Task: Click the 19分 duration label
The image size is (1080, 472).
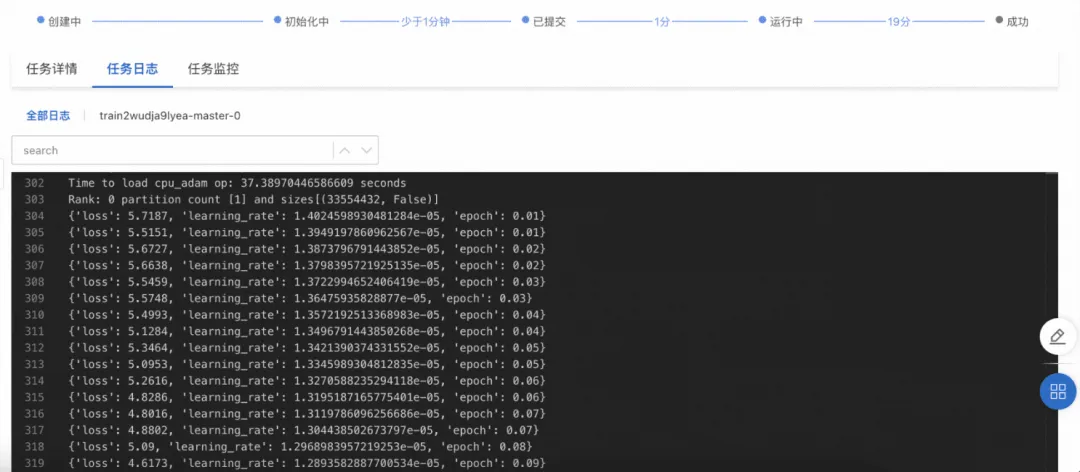Action: click(x=899, y=21)
